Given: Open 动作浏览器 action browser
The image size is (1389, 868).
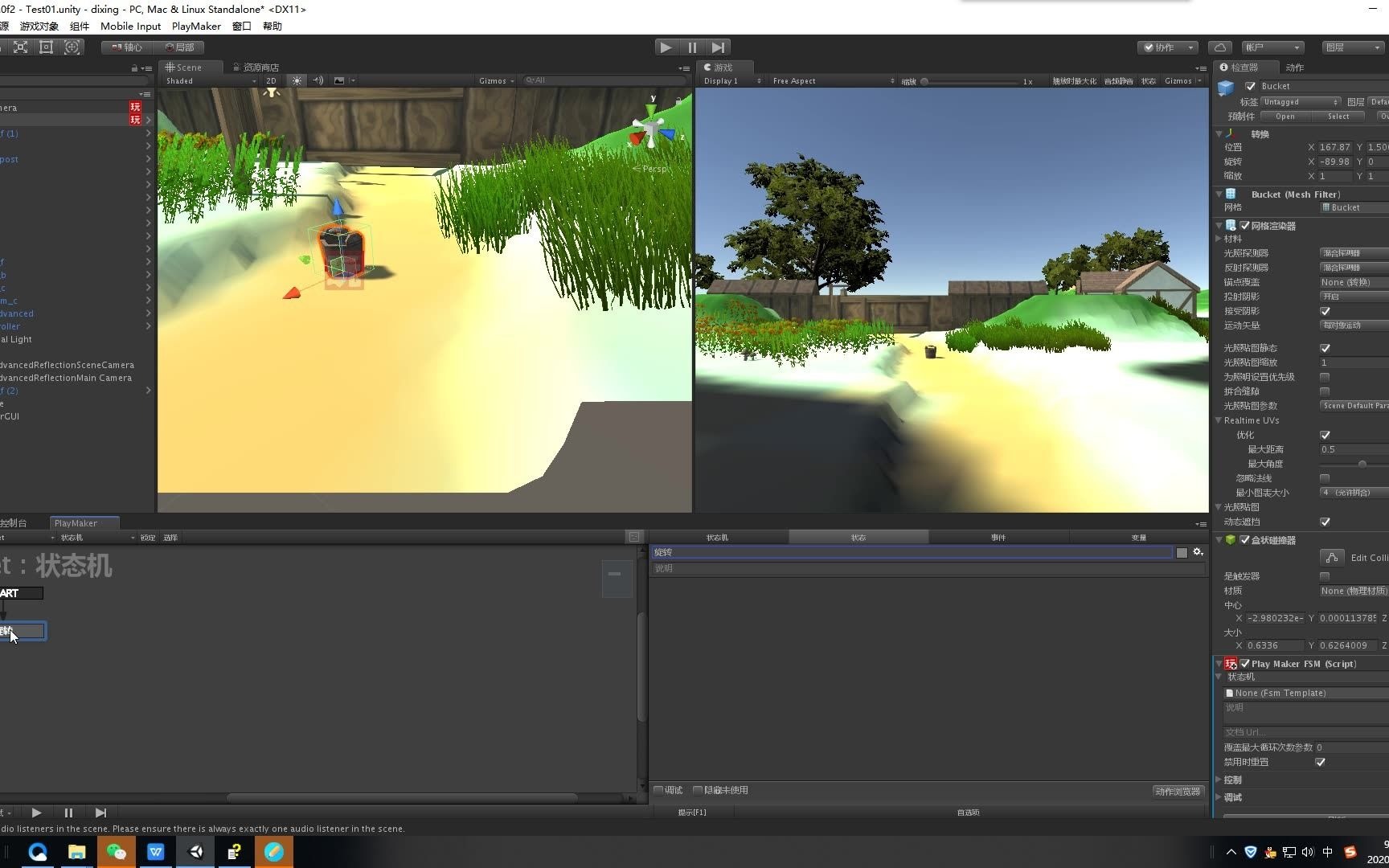Looking at the screenshot, I should click(1178, 792).
